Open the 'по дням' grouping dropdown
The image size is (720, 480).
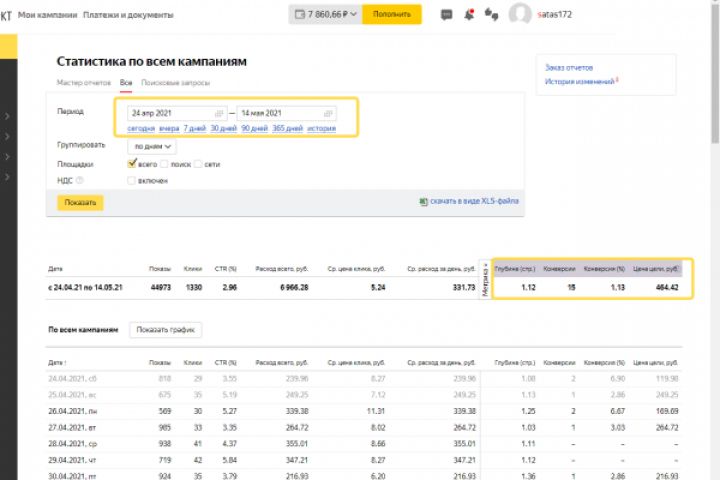(152, 146)
